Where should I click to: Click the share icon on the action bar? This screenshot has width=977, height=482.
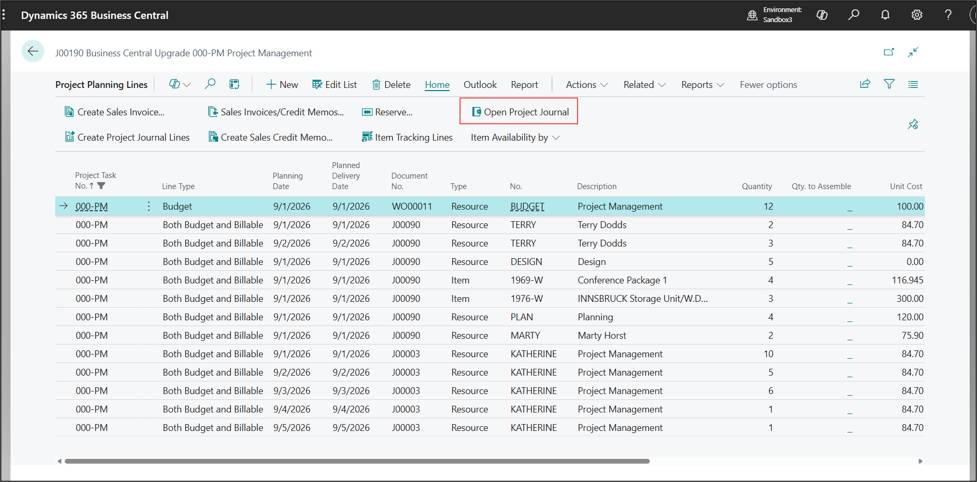(x=865, y=84)
